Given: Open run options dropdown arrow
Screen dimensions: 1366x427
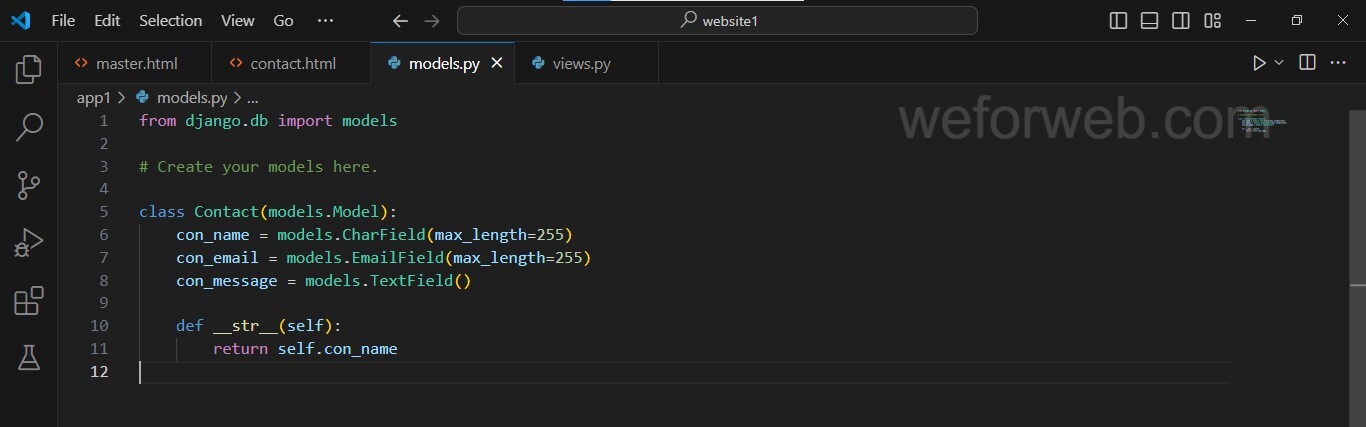Looking at the screenshot, I should point(1279,63).
